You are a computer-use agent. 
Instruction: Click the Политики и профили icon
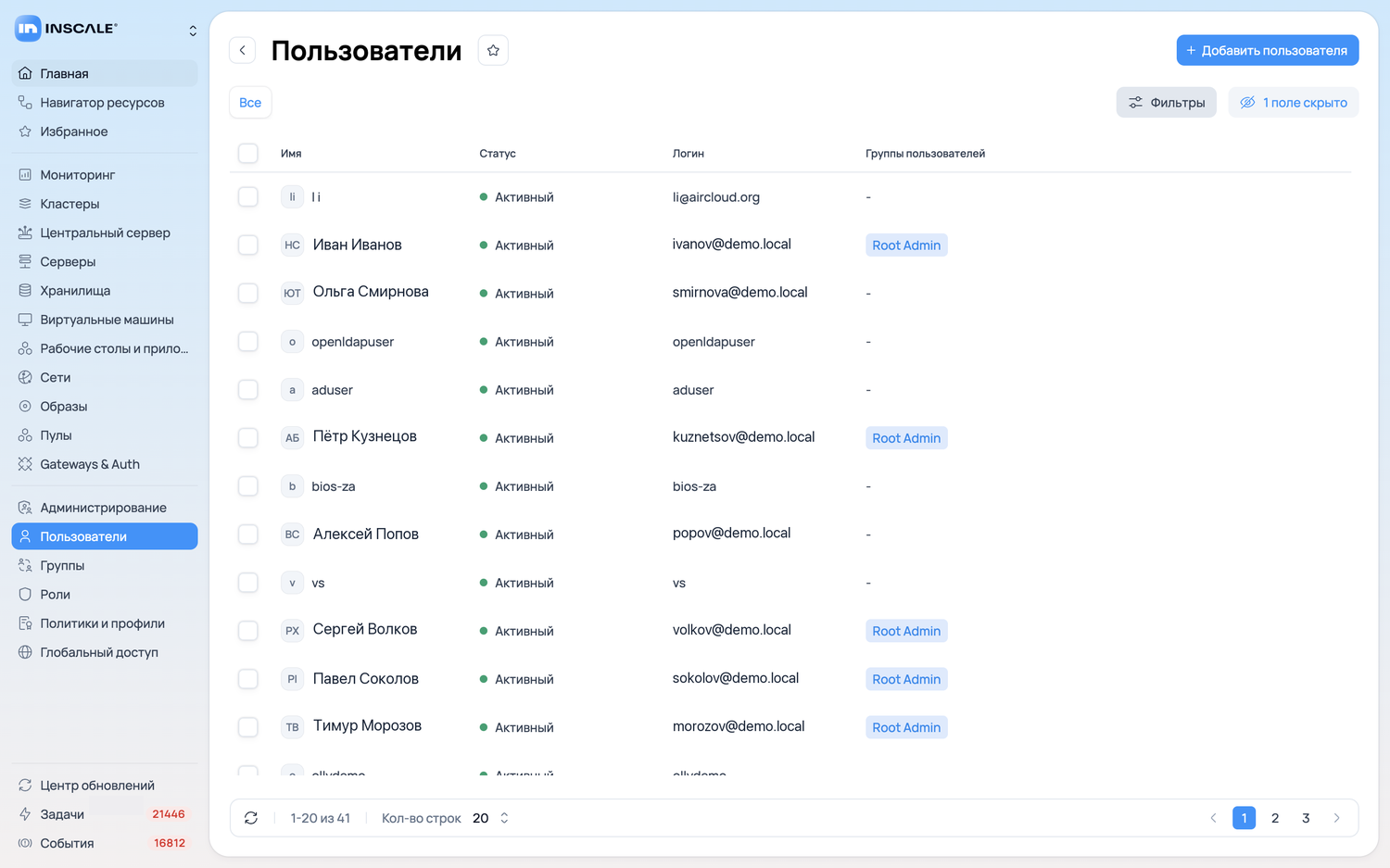pos(25,623)
